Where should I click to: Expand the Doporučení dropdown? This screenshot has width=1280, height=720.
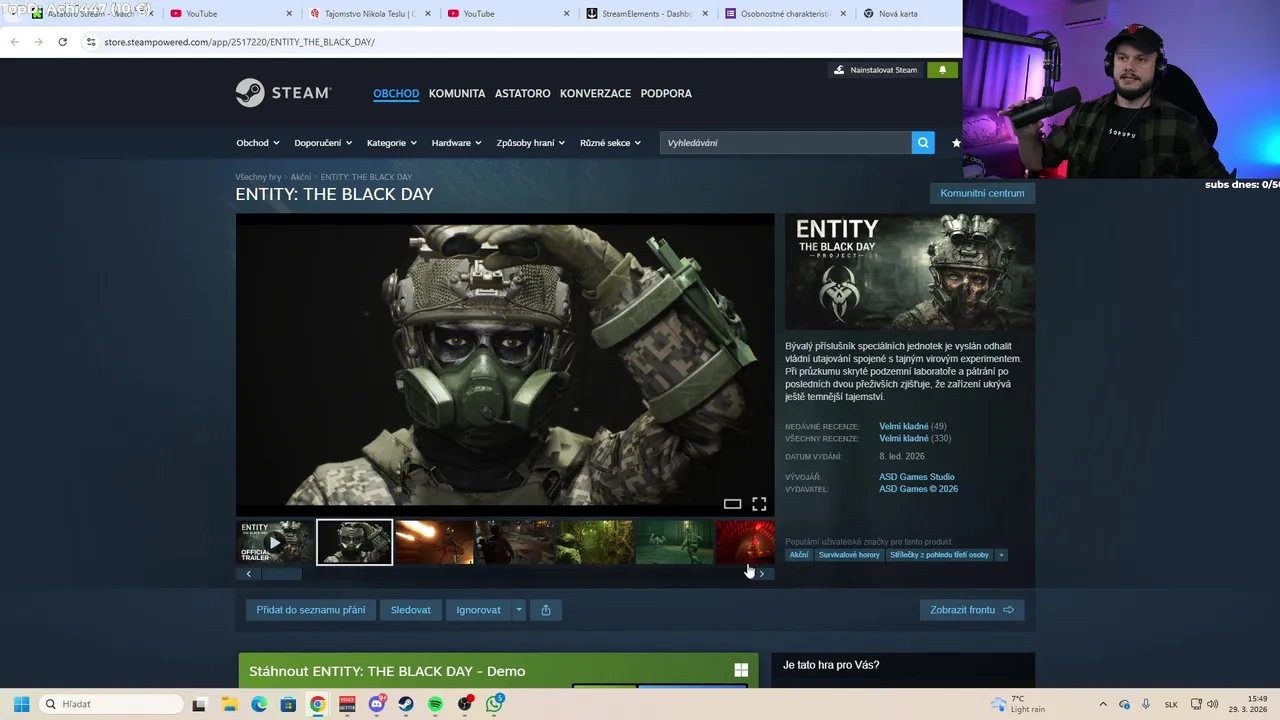[x=323, y=143]
